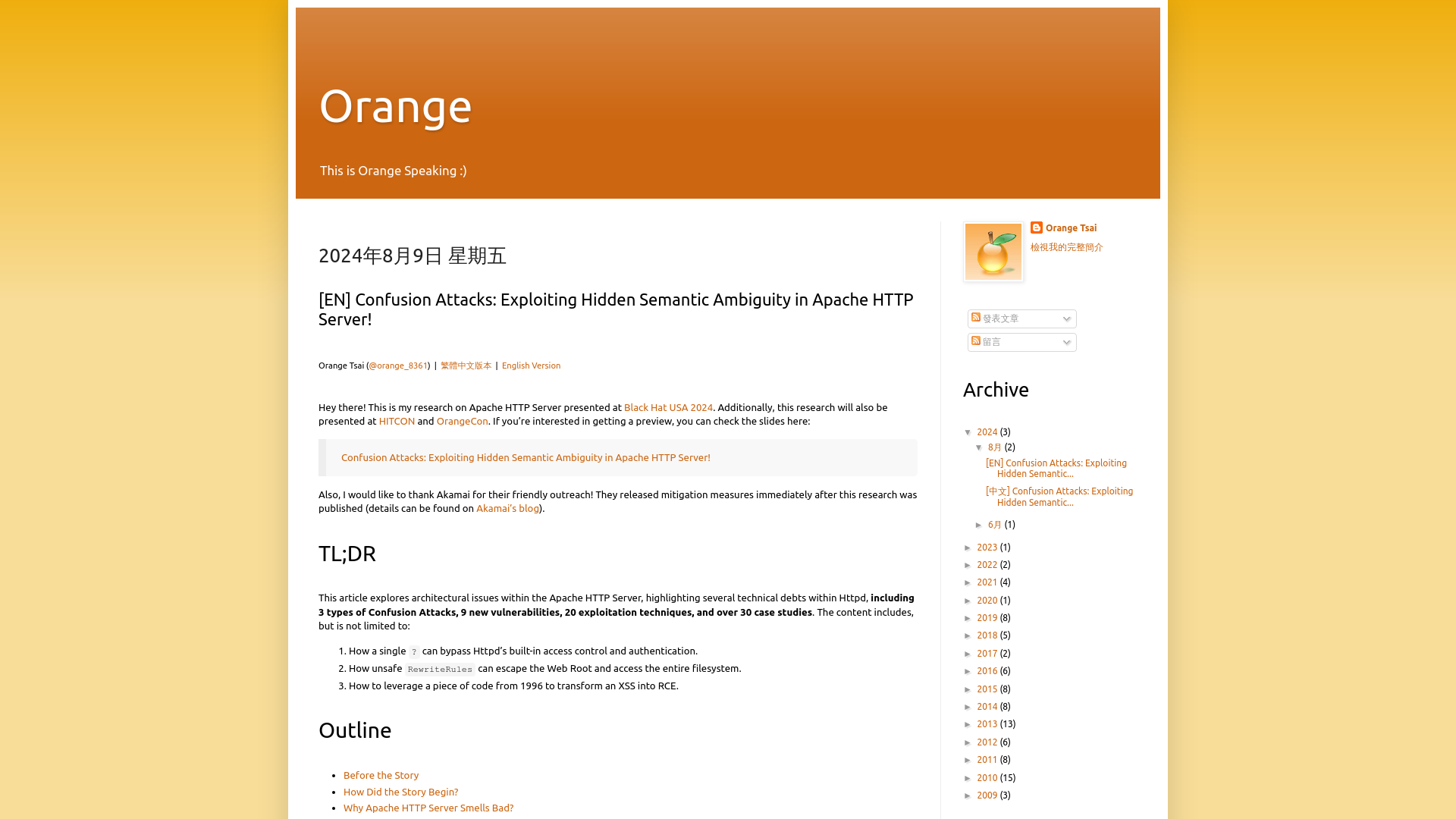This screenshot has width=1456, height=819.
Task: Click the RSS 留言 feed icon
Action: 976,340
